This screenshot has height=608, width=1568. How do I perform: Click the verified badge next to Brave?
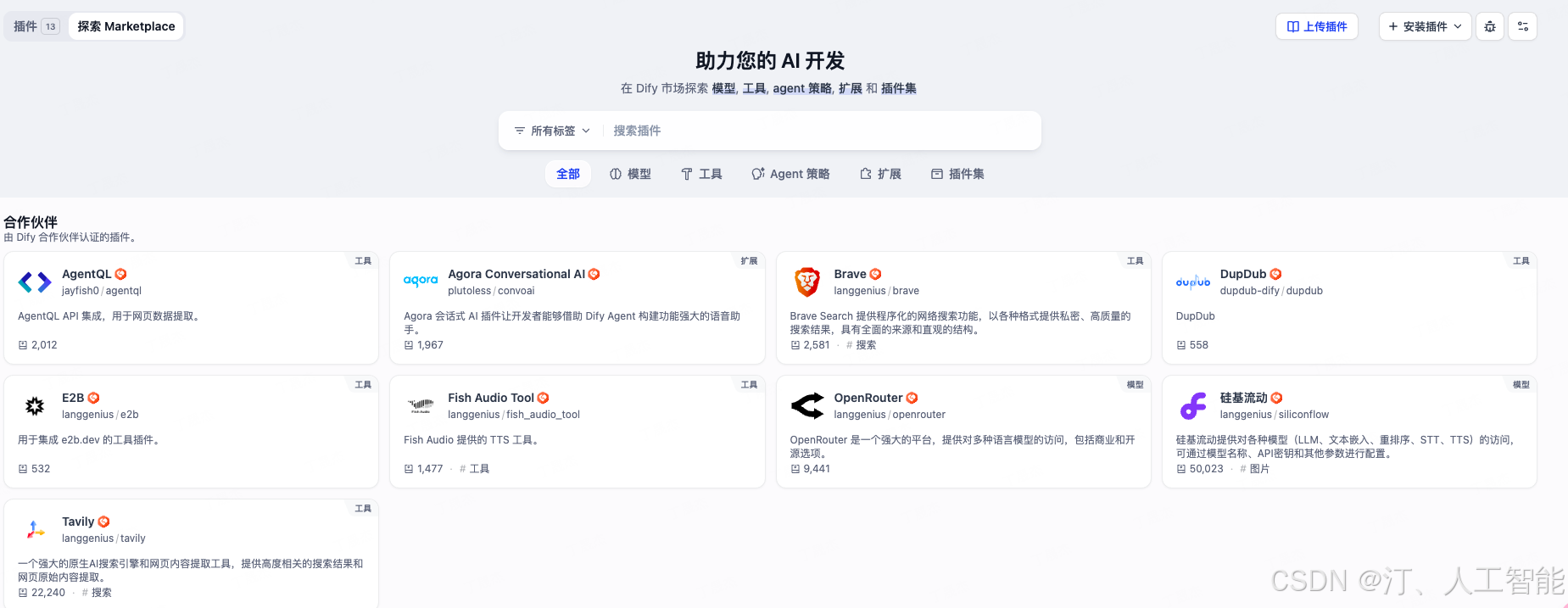[x=876, y=274]
